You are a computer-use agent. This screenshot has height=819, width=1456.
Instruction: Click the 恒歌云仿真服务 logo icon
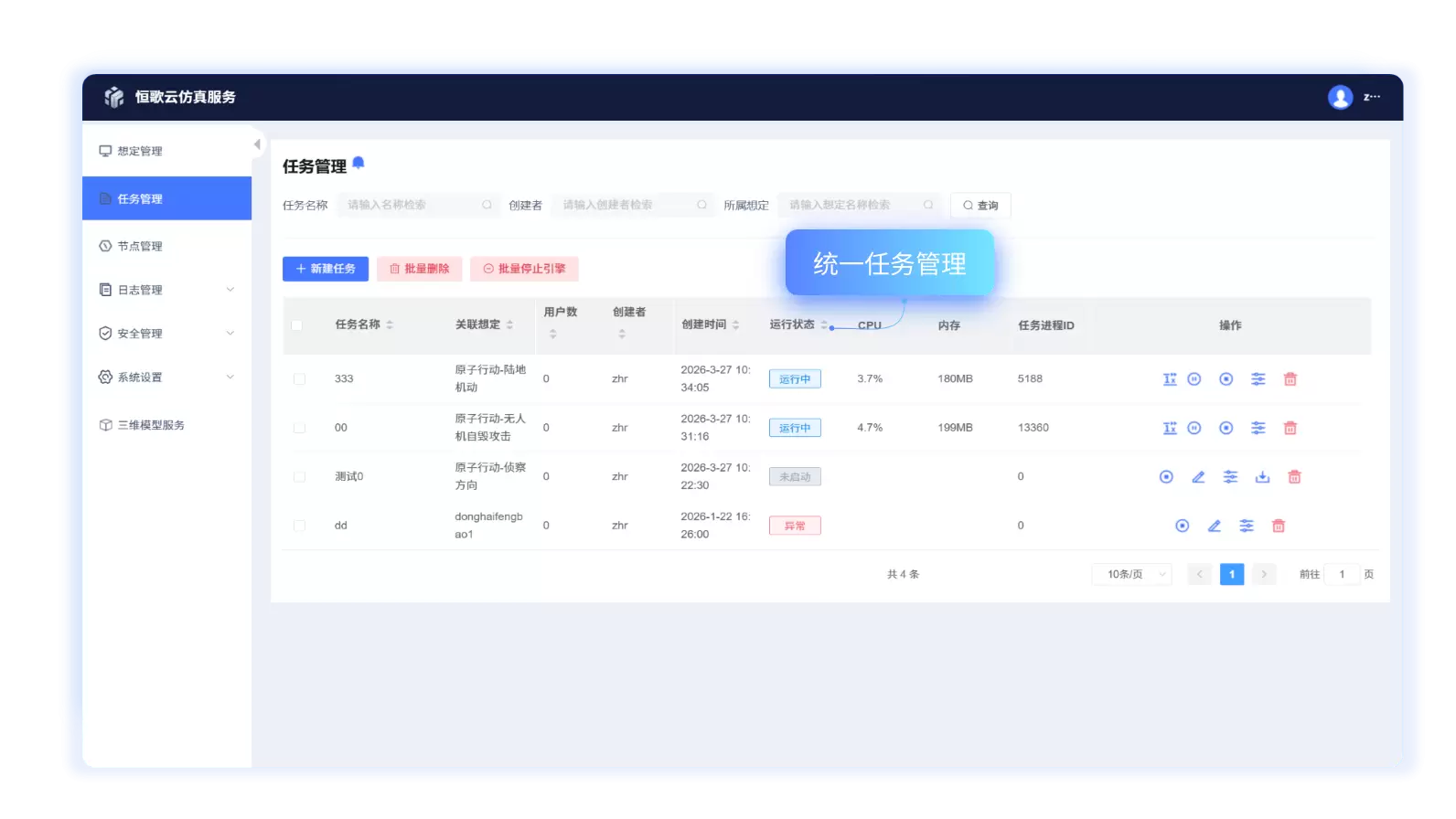tap(114, 97)
